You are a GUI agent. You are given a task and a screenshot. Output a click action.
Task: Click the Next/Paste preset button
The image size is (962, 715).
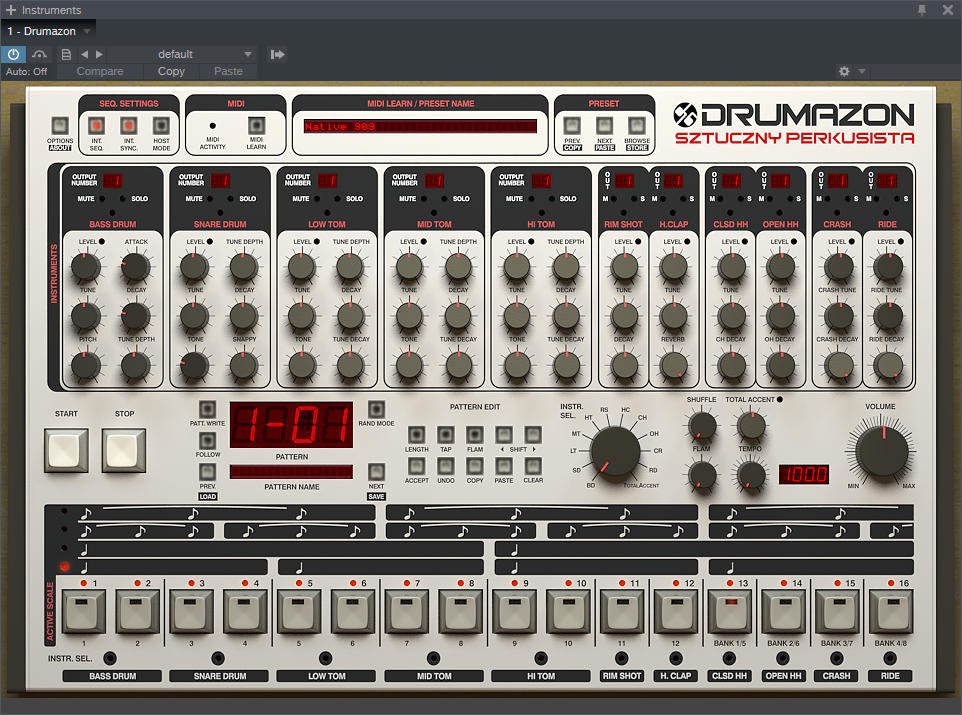tap(604, 126)
